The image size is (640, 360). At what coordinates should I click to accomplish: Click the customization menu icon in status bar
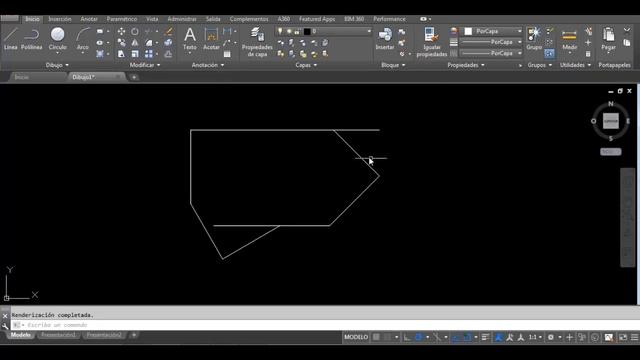point(634,337)
